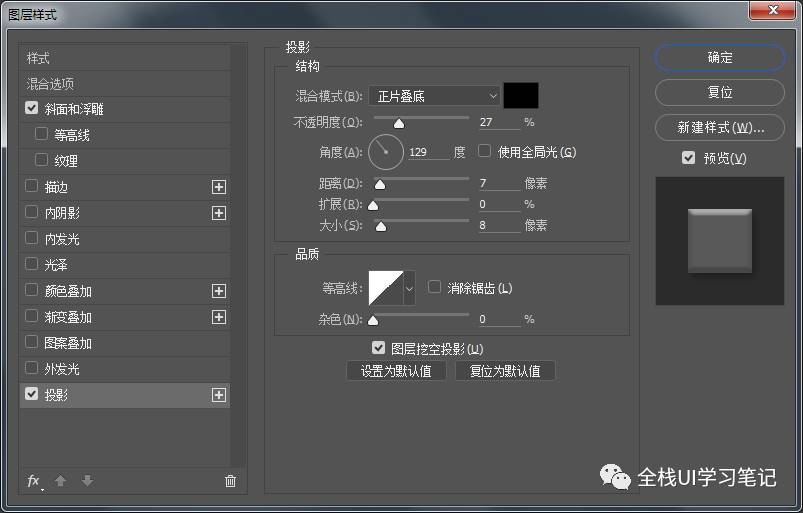Add another 内阴影 effect with plus icon

pos(219,213)
